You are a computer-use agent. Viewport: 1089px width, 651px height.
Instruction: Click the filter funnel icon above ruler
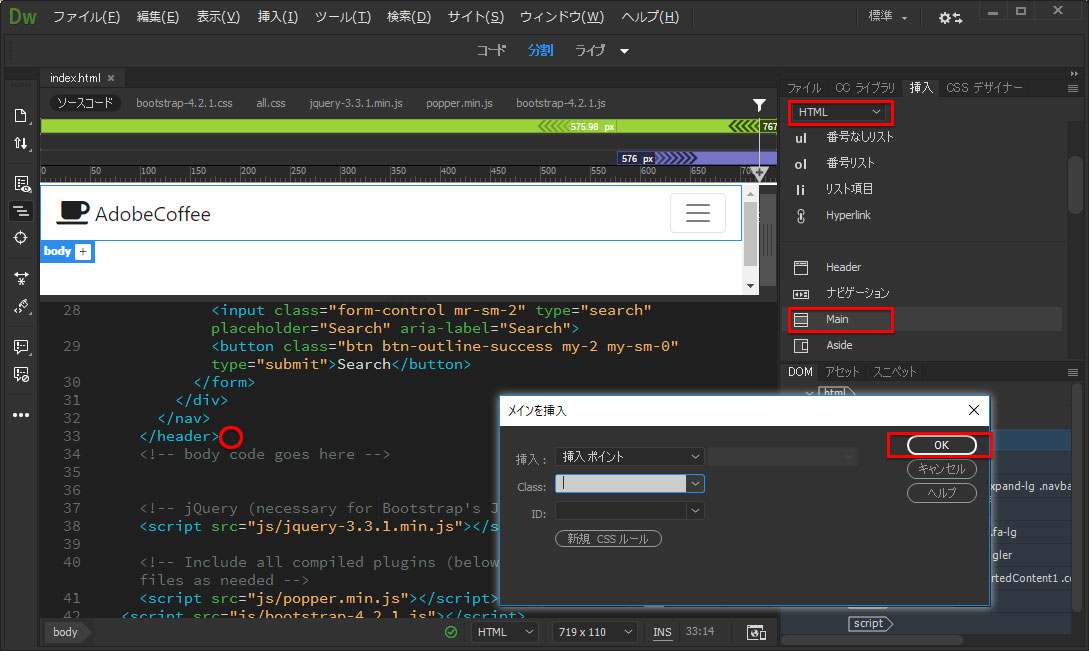(759, 104)
